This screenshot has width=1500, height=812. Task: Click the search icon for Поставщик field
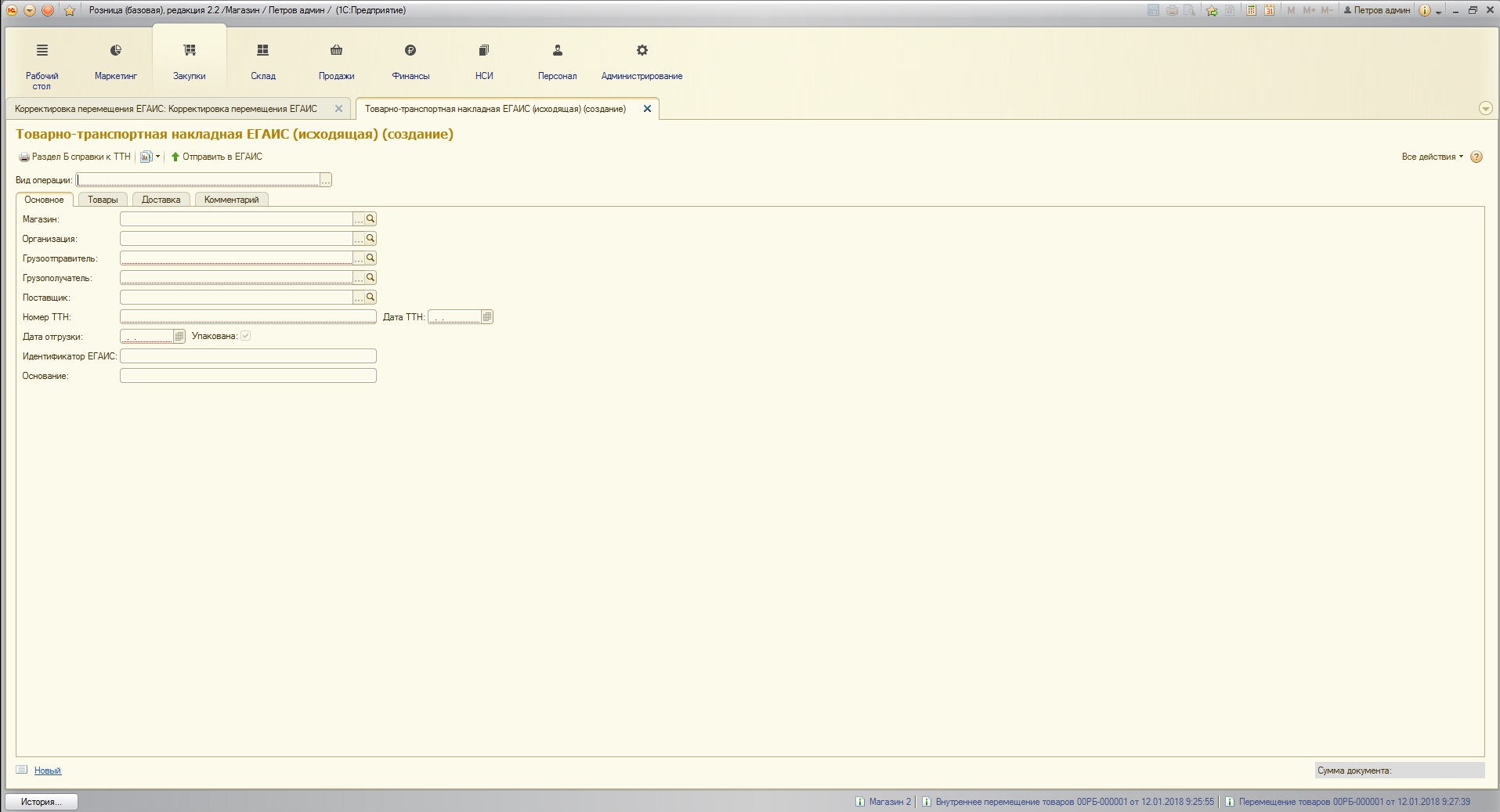coord(371,297)
